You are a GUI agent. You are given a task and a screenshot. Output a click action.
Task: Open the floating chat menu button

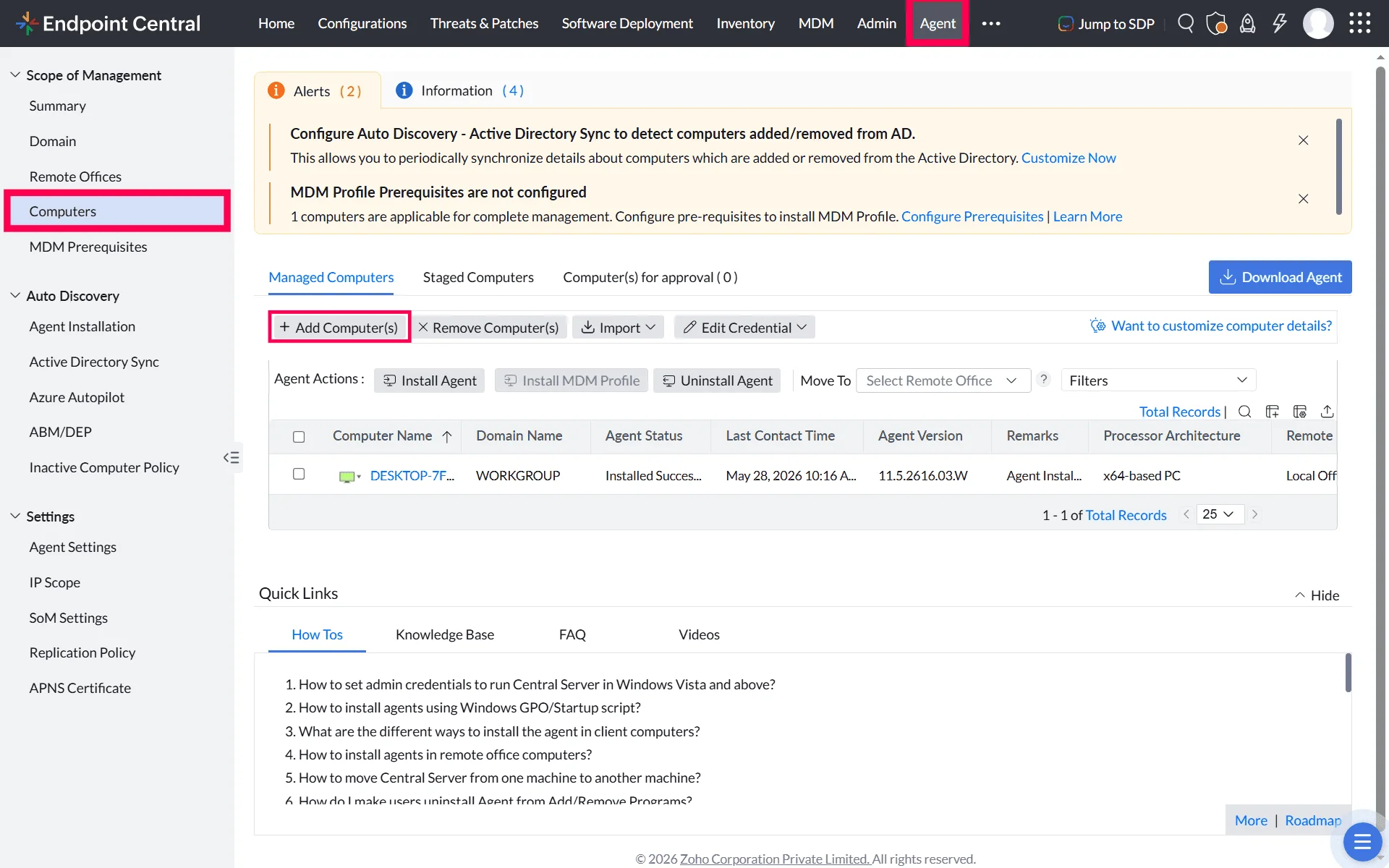pyautogui.click(x=1362, y=842)
